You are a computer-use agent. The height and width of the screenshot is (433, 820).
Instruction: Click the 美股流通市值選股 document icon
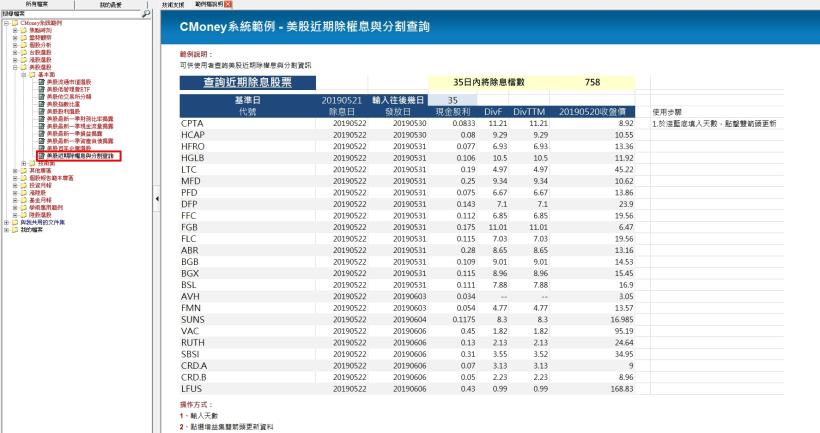[x=42, y=82]
